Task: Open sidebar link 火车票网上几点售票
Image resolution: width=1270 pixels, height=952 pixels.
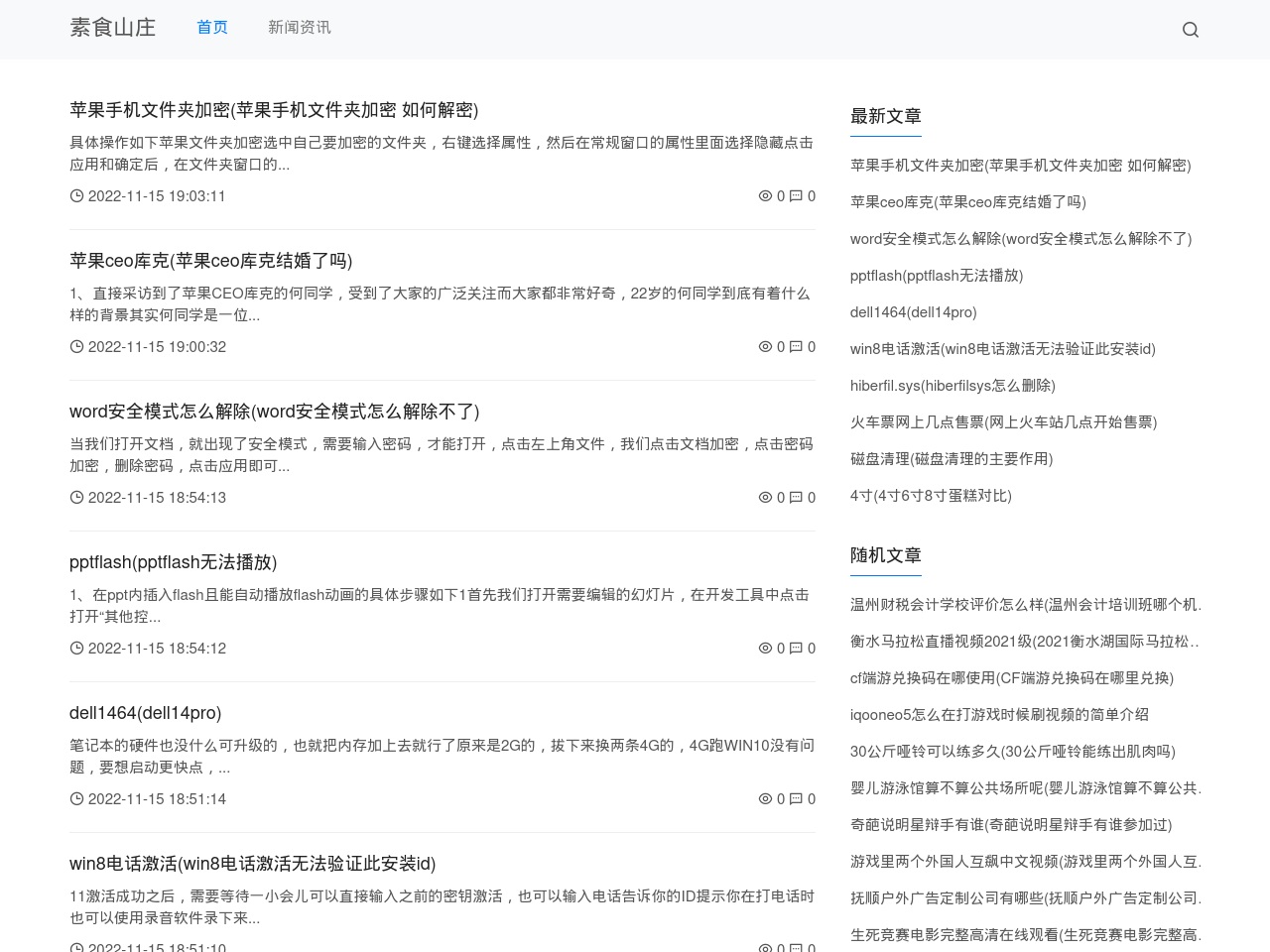Action: 1004,422
